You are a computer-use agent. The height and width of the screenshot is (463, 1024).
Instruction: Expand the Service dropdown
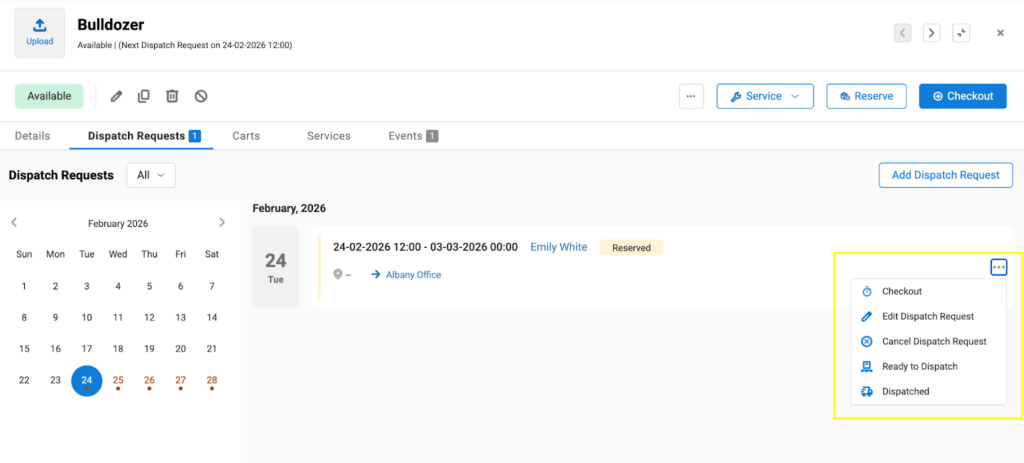[765, 96]
